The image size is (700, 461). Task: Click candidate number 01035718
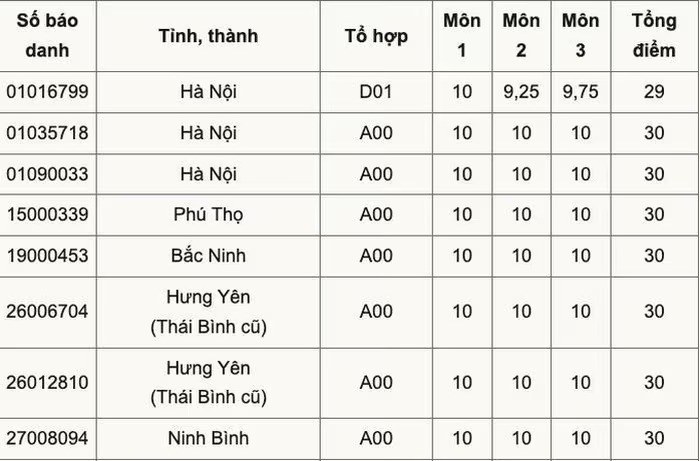pos(47,133)
